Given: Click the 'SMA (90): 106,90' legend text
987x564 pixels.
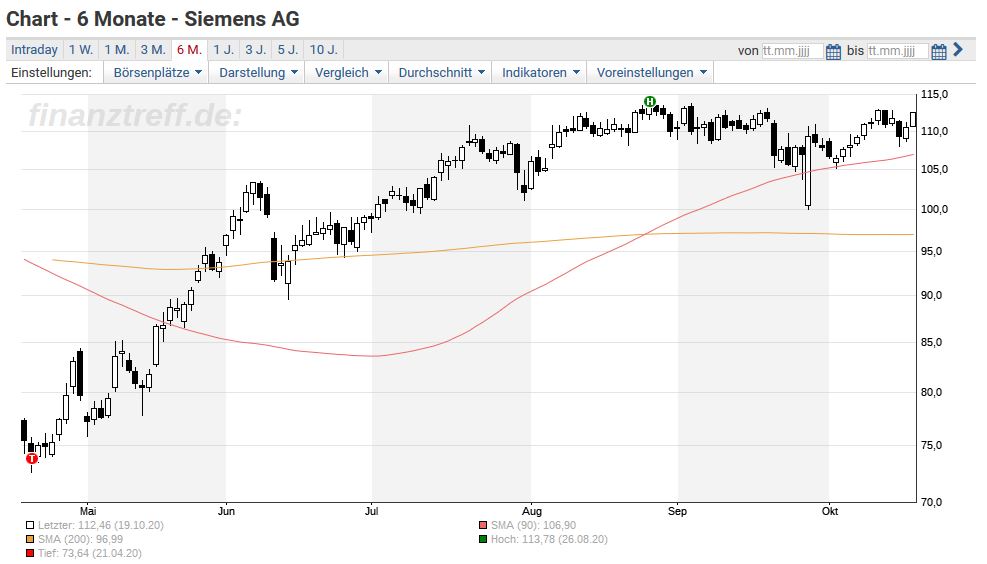Looking at the screenshot, I should (534, 525).
